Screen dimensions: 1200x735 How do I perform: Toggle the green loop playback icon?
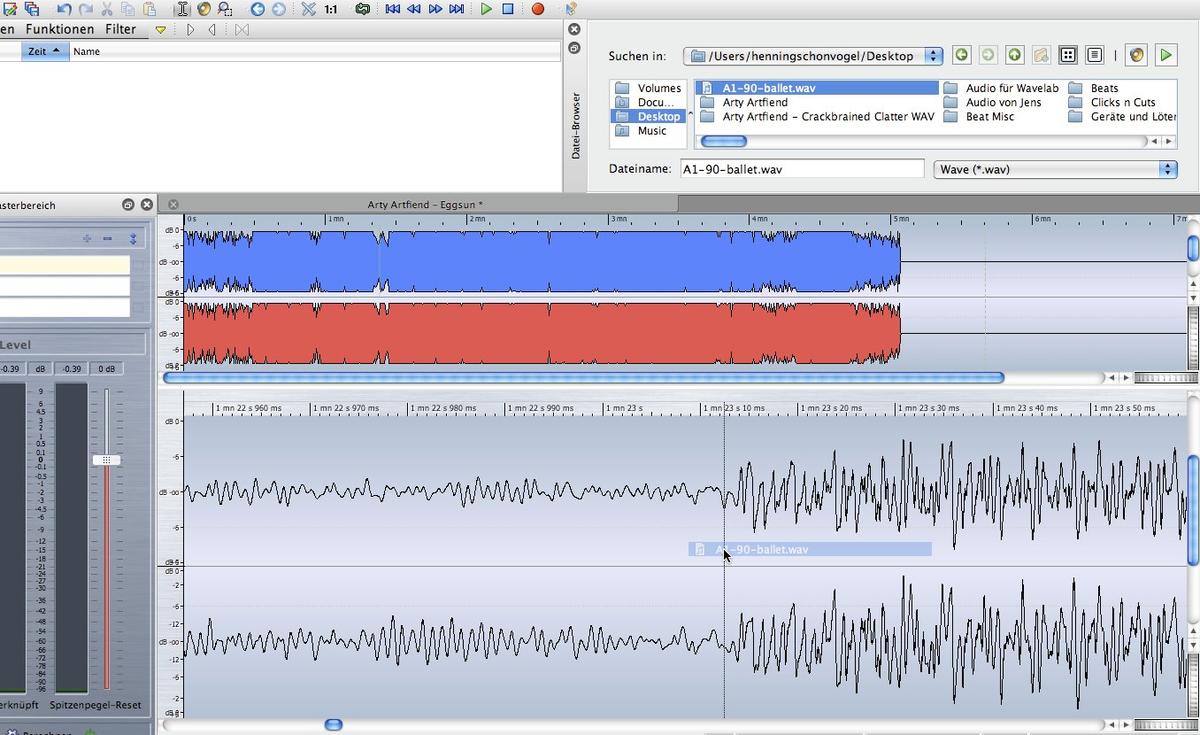click(362, 9)
